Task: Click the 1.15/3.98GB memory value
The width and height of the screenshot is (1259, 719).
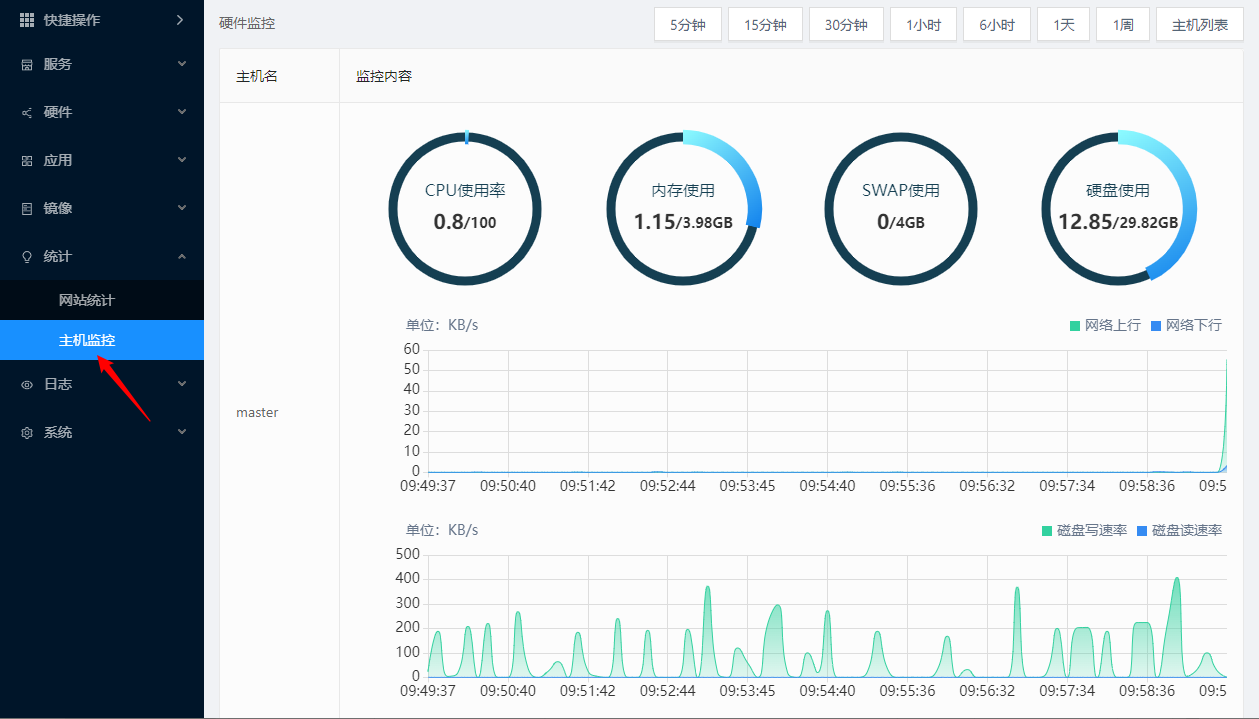Action: [x=683, y=222]
